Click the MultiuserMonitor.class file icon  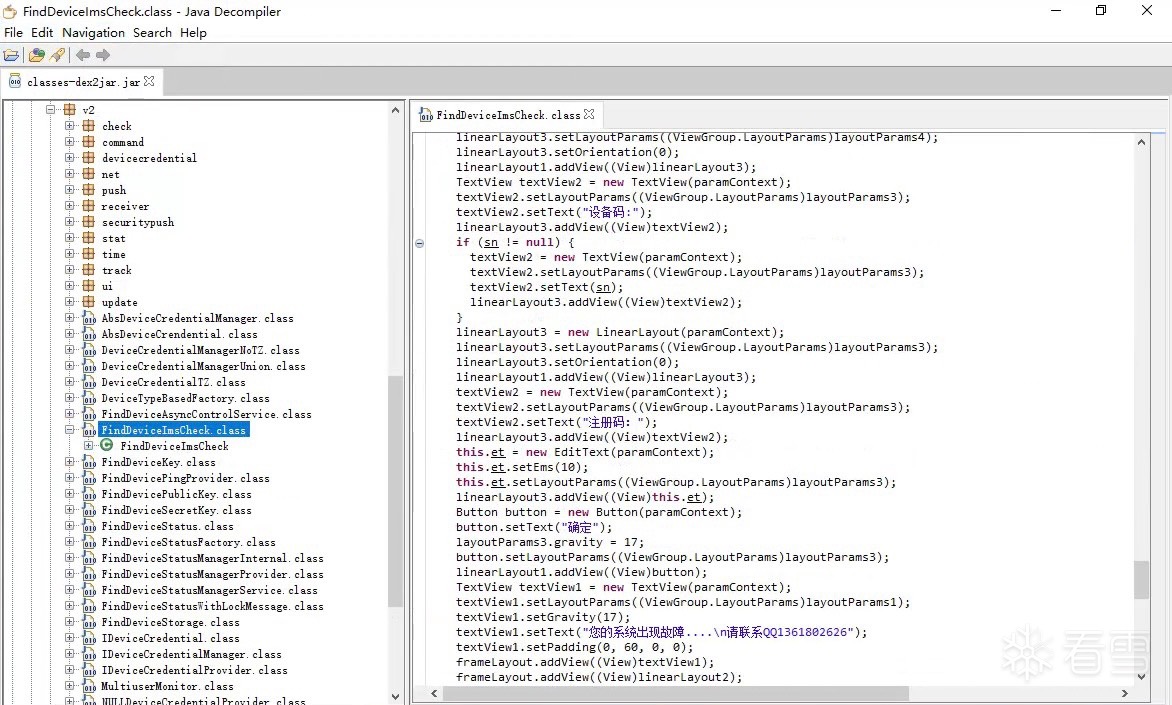click(89, 686)
